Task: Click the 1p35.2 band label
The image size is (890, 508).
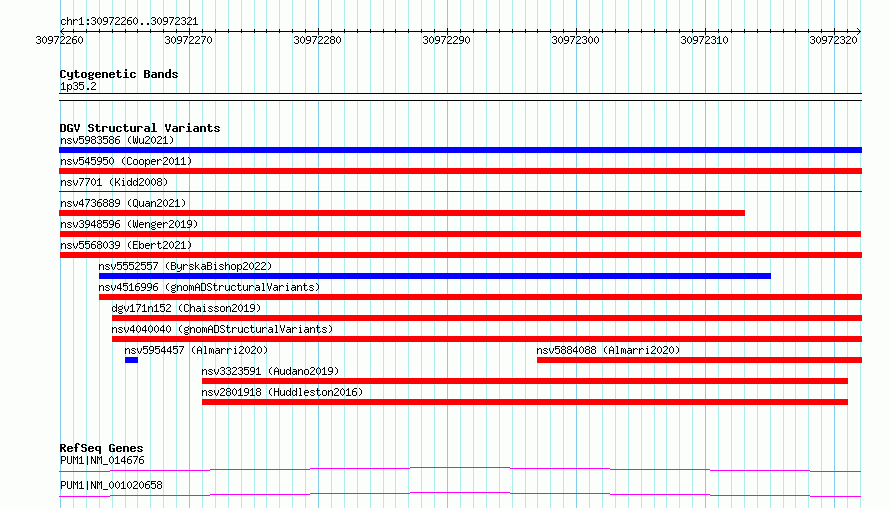Action: tap(78, 86)
